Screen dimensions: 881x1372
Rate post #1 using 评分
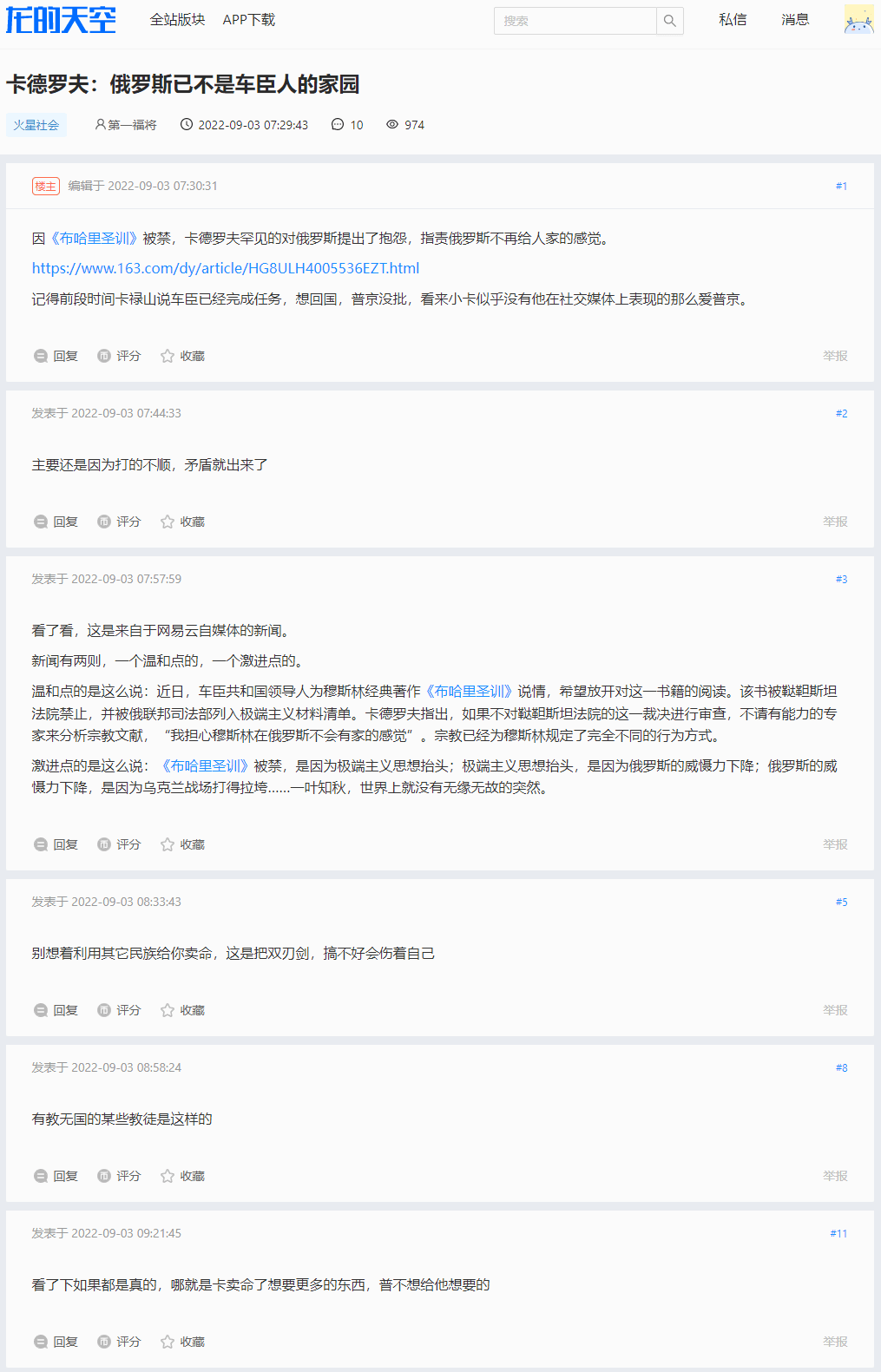click(119, 356)
